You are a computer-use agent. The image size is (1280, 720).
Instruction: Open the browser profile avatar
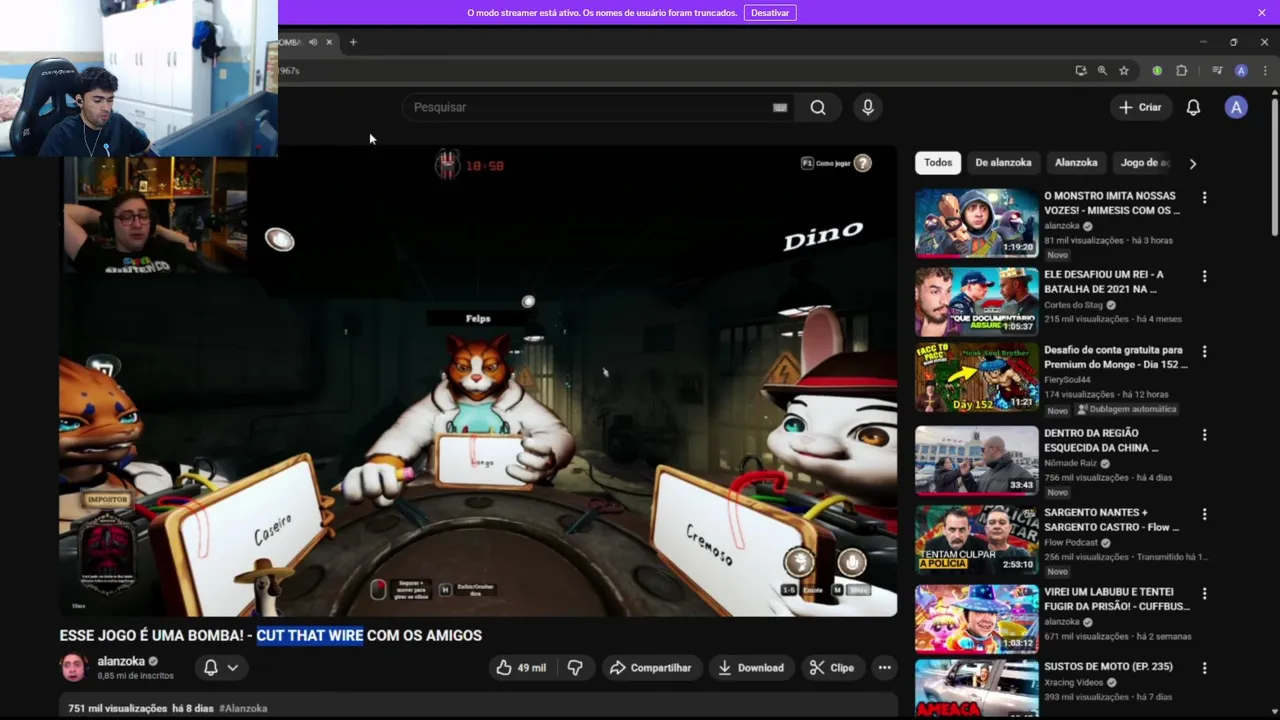(1241, 71)
